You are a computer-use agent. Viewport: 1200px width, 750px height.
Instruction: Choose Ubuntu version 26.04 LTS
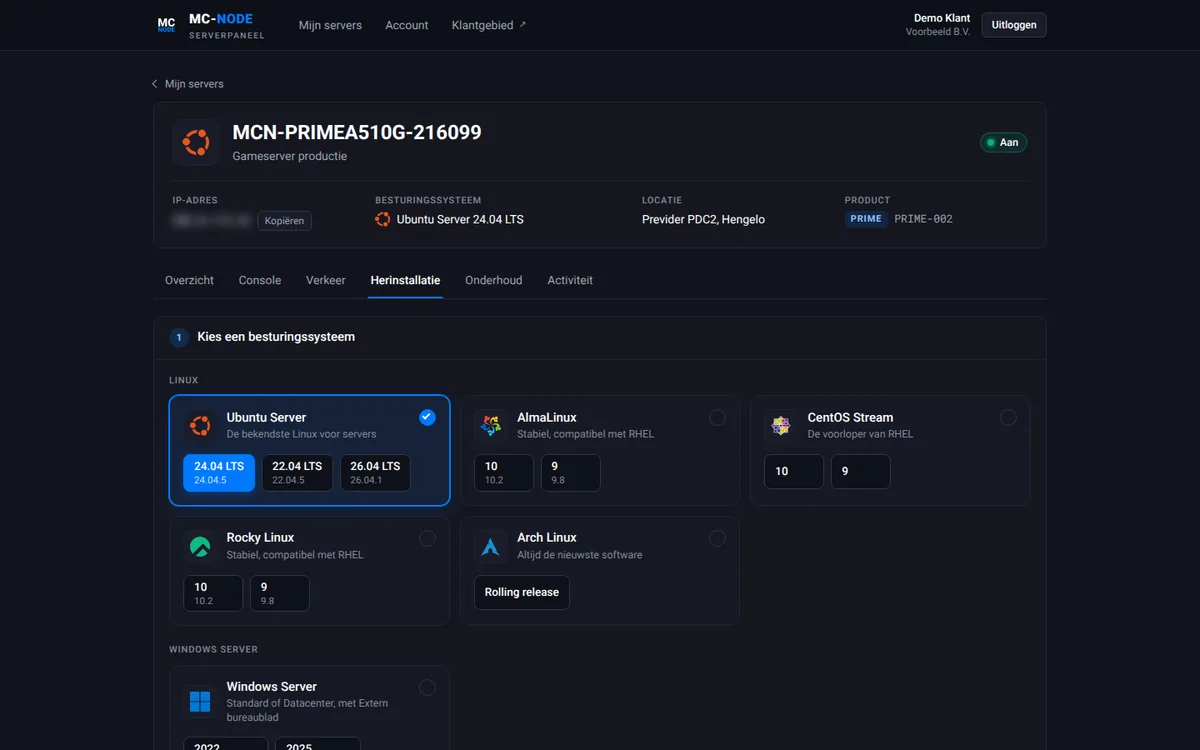375,473
